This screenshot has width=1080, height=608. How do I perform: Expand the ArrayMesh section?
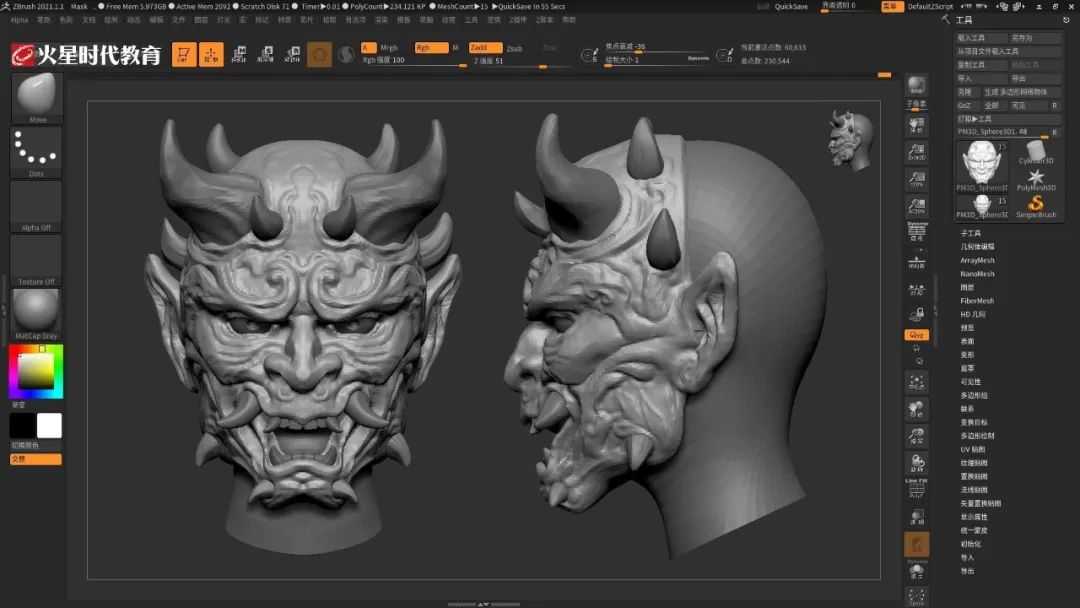(x=977, y=260)
